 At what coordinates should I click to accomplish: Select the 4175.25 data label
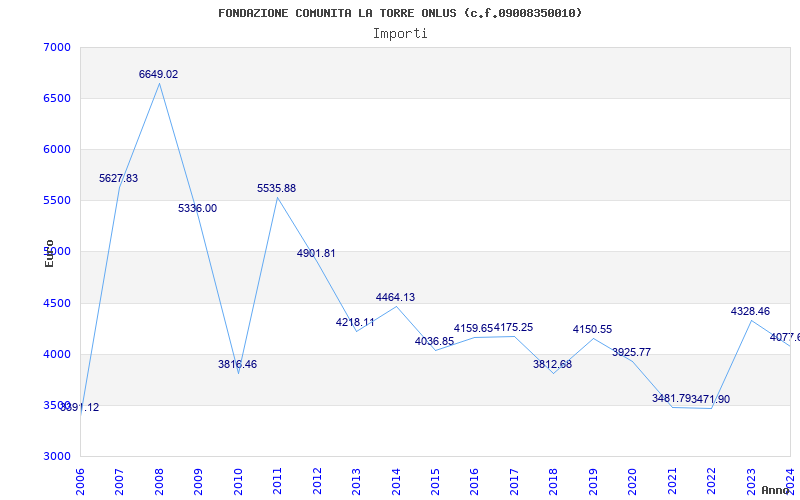coord(513,328)
